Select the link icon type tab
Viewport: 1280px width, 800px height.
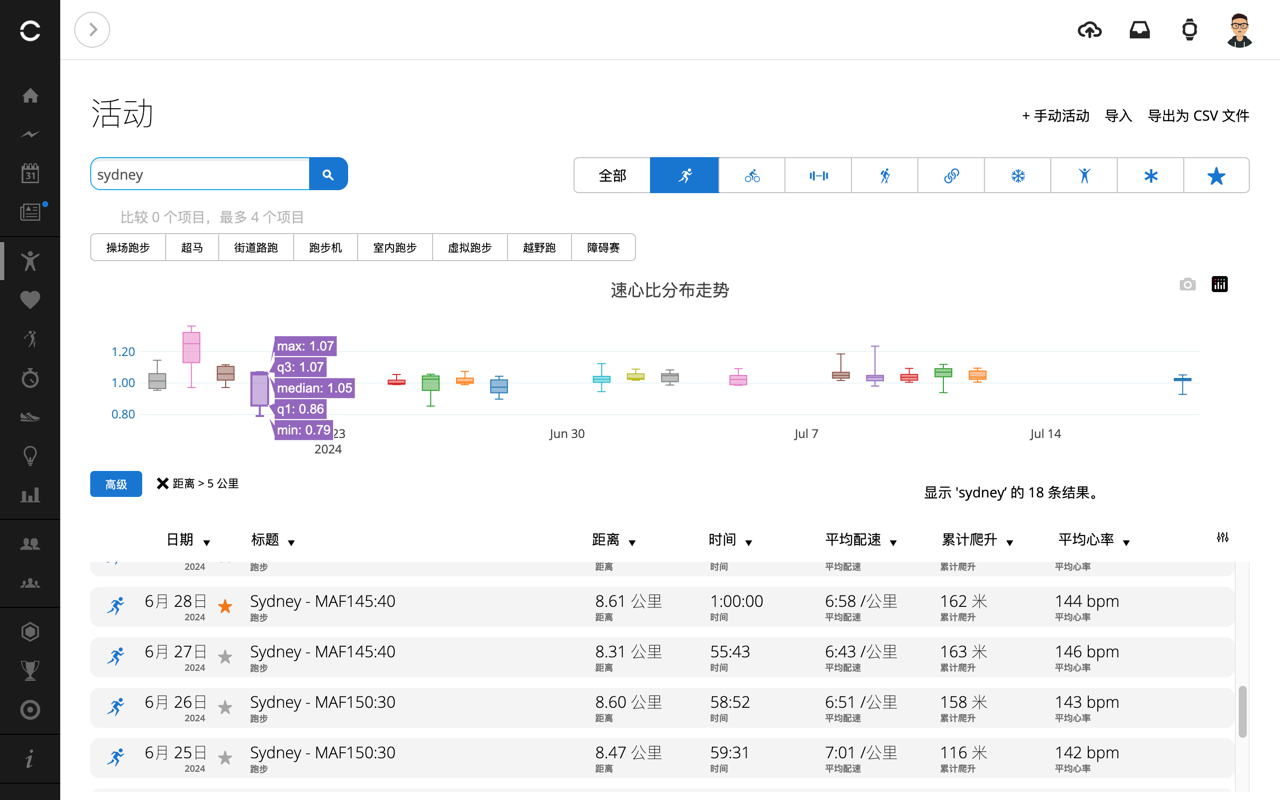(951, 175)
